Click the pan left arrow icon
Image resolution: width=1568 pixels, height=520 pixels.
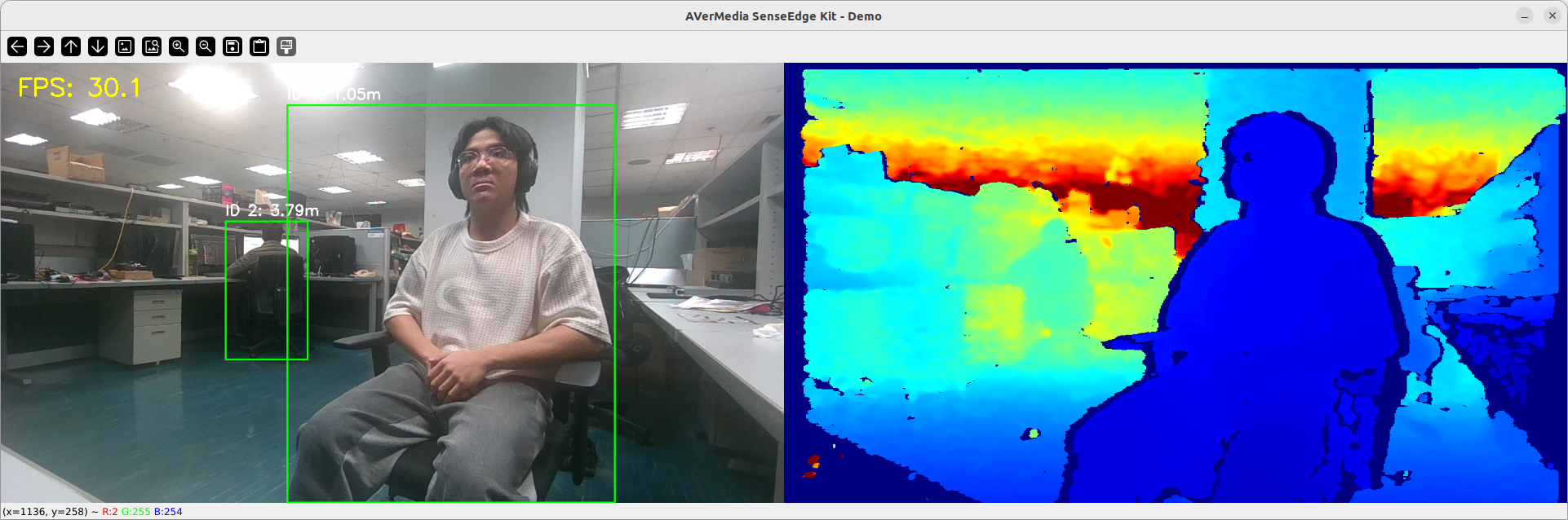17,46
